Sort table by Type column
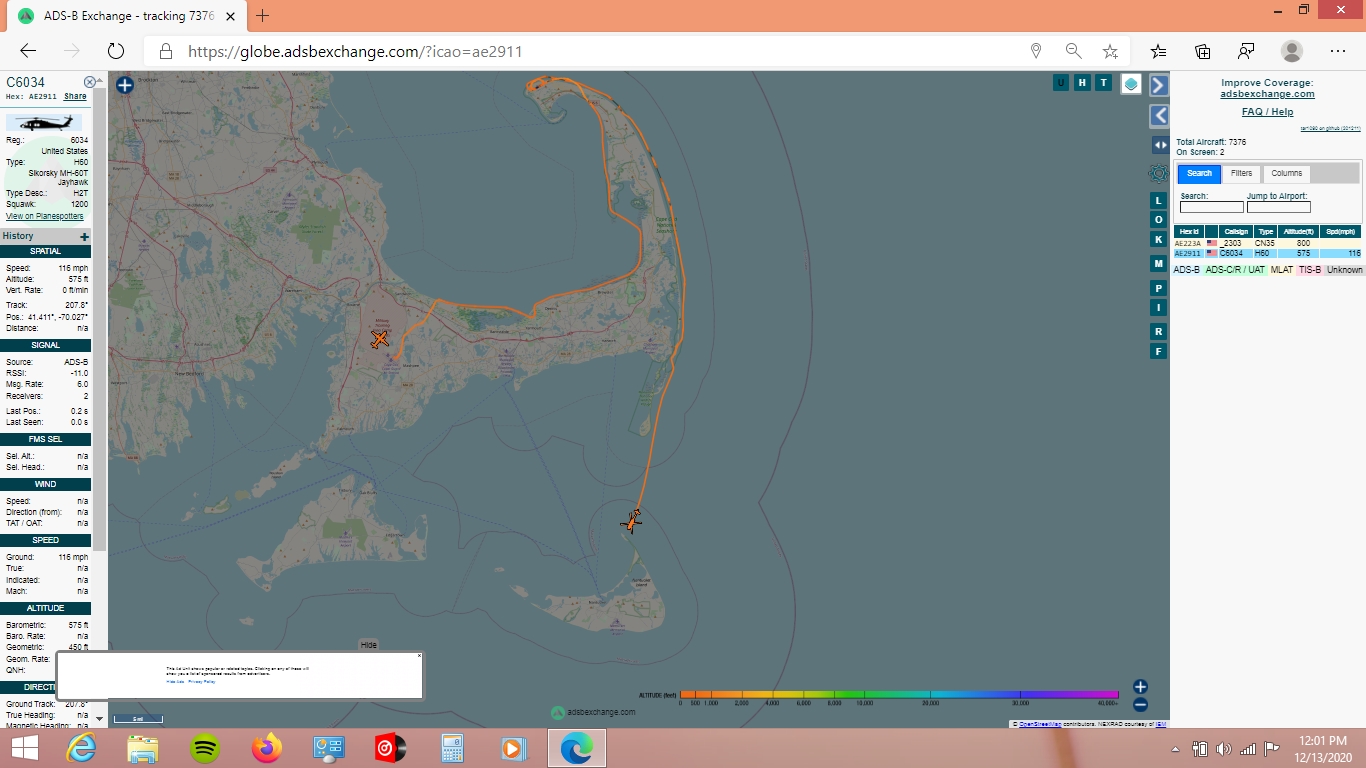The height and width of the screenshot is (768, 1366). pos(1265,231)
